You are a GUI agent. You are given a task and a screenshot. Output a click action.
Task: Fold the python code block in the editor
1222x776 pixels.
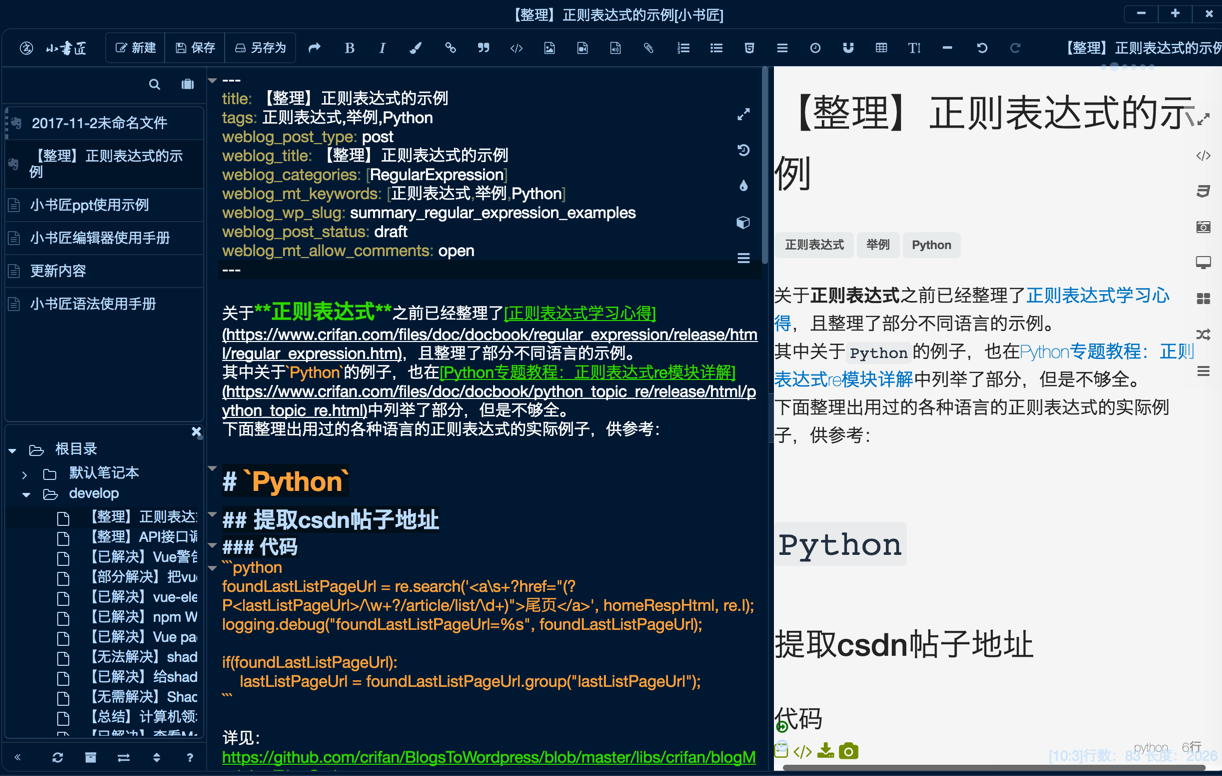(x=212, y=567)
